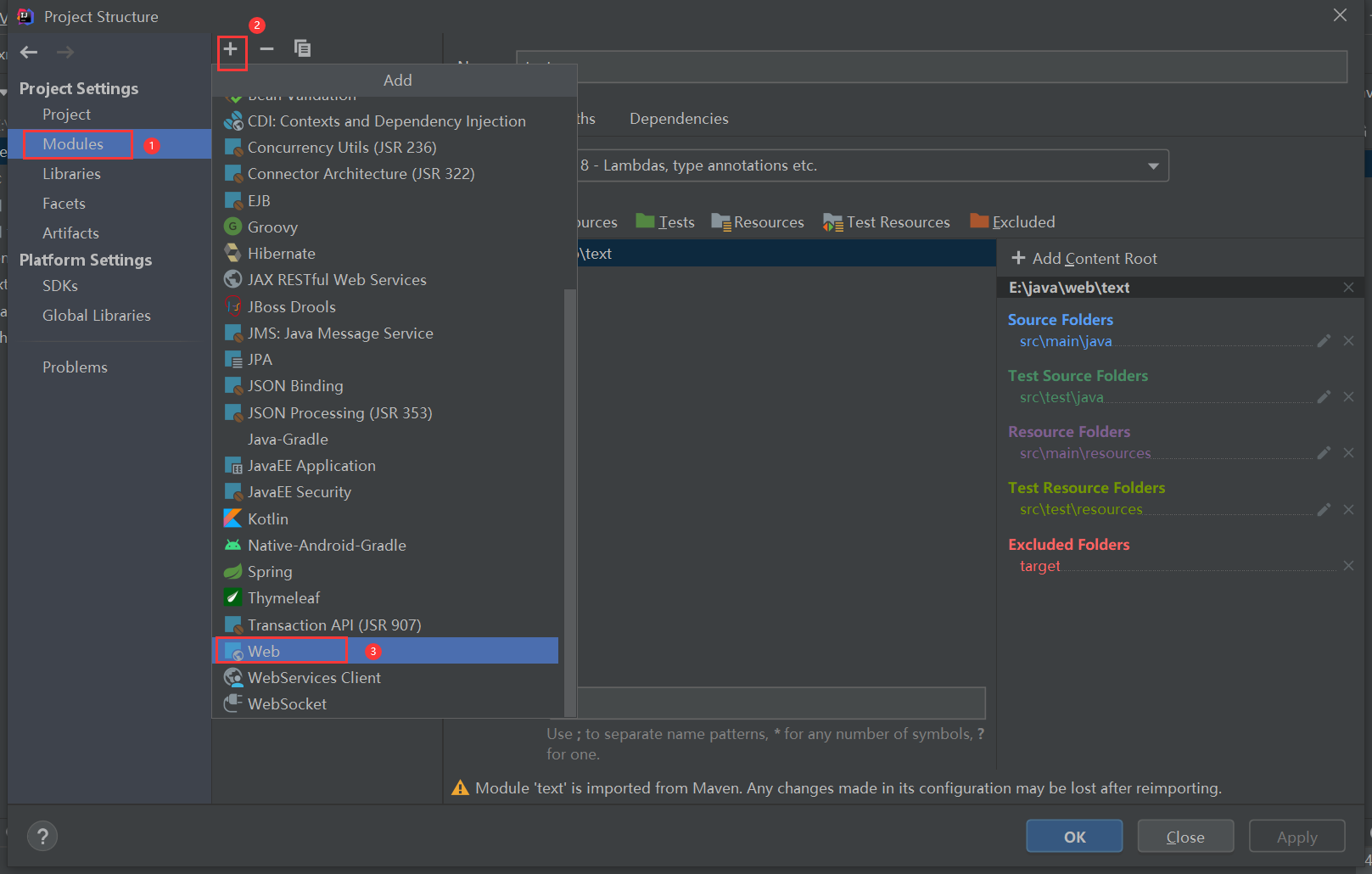
Task: Mark as Resources folder icon
Action: [721, 221]
